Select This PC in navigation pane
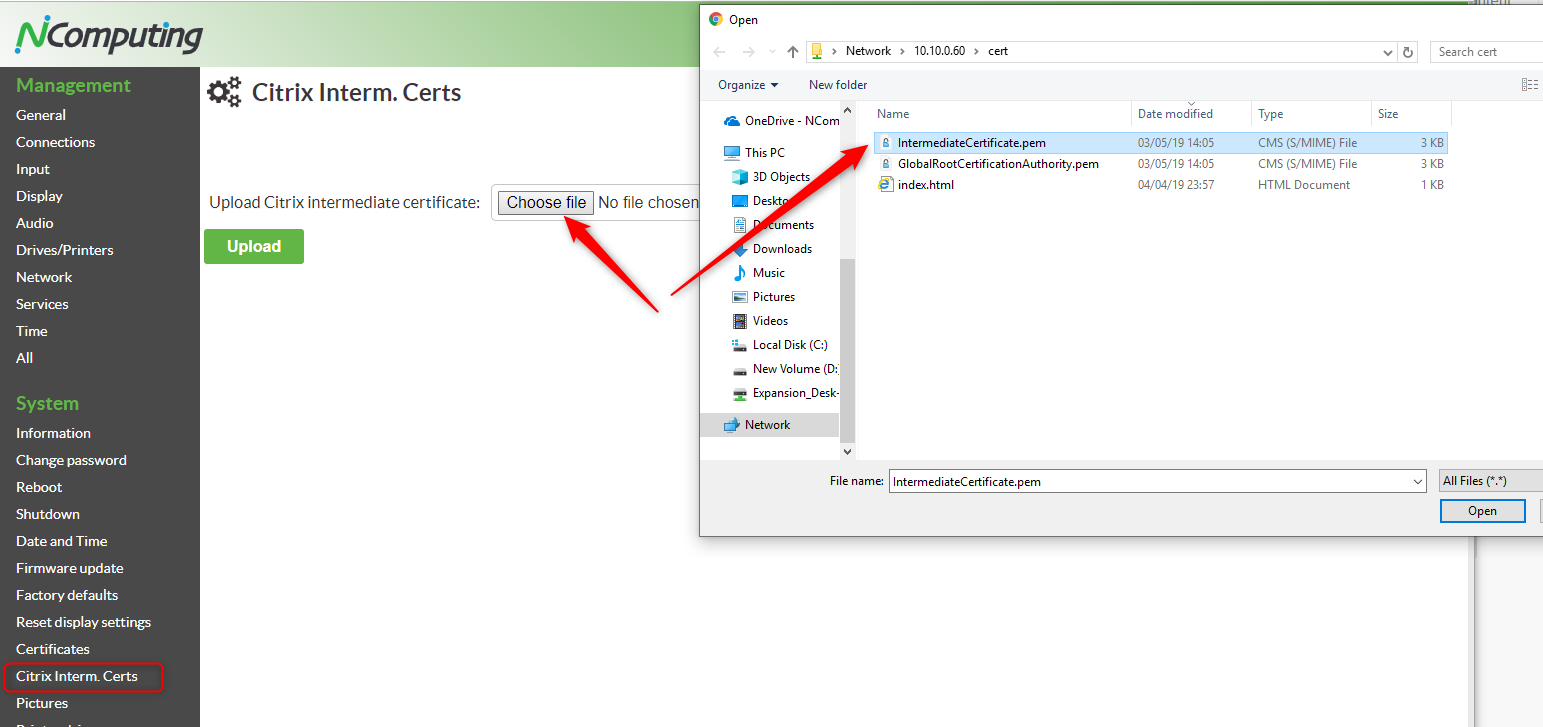1543x727 pixels. (x=755, y=153)
